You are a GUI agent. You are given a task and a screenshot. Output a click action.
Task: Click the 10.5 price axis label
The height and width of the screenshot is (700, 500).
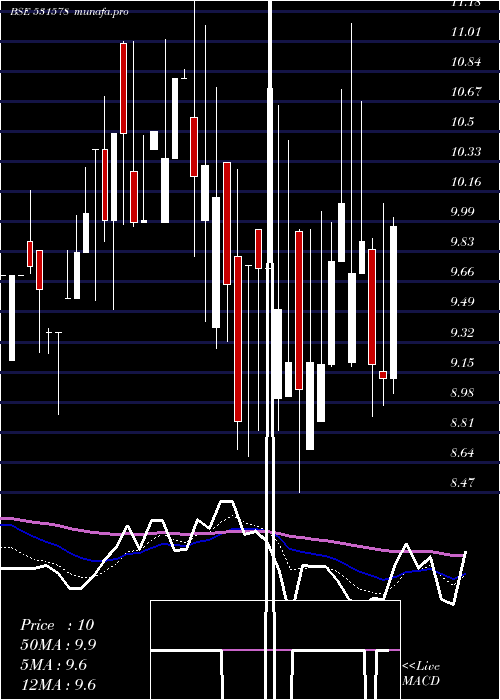coord(462,122)
